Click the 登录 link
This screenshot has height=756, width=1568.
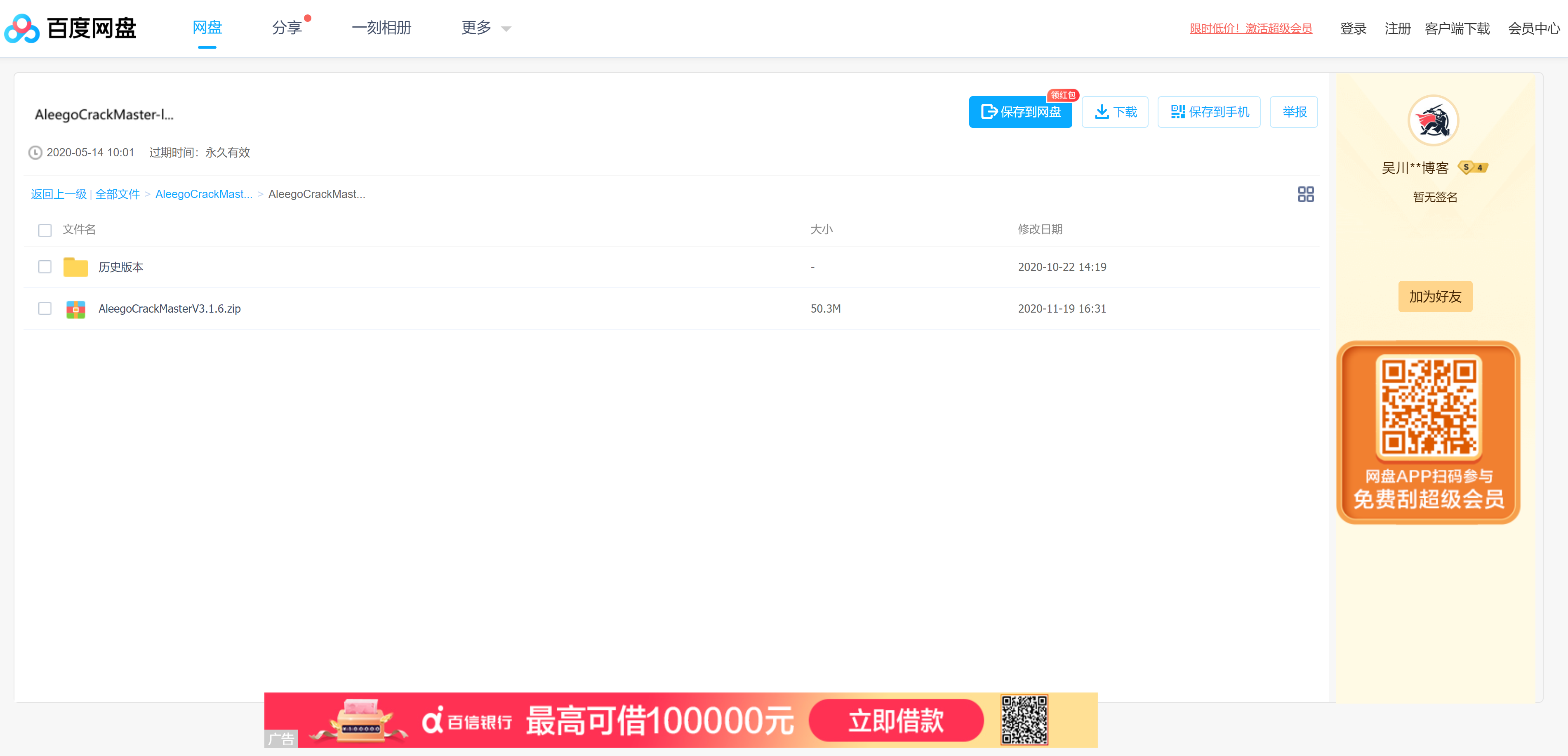(1353, 28)
